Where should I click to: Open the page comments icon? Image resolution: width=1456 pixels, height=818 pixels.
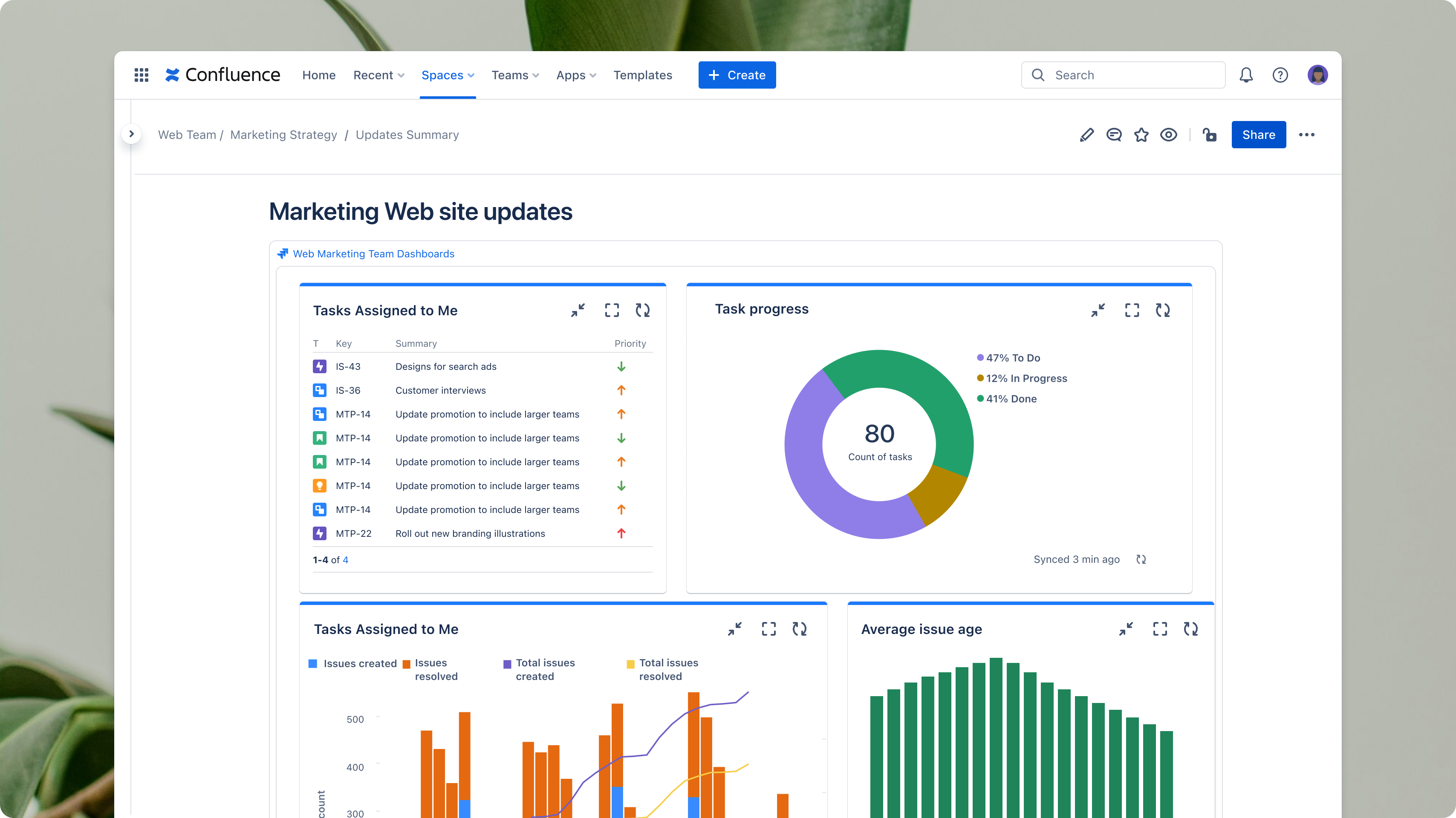[x=1113, y=135]
